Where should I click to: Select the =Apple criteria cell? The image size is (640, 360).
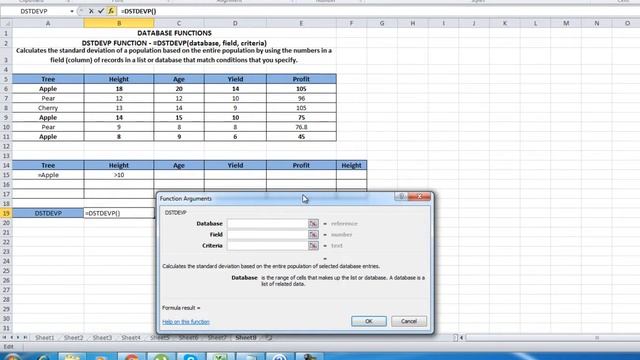pyautogui.click(x=48, y=175)
